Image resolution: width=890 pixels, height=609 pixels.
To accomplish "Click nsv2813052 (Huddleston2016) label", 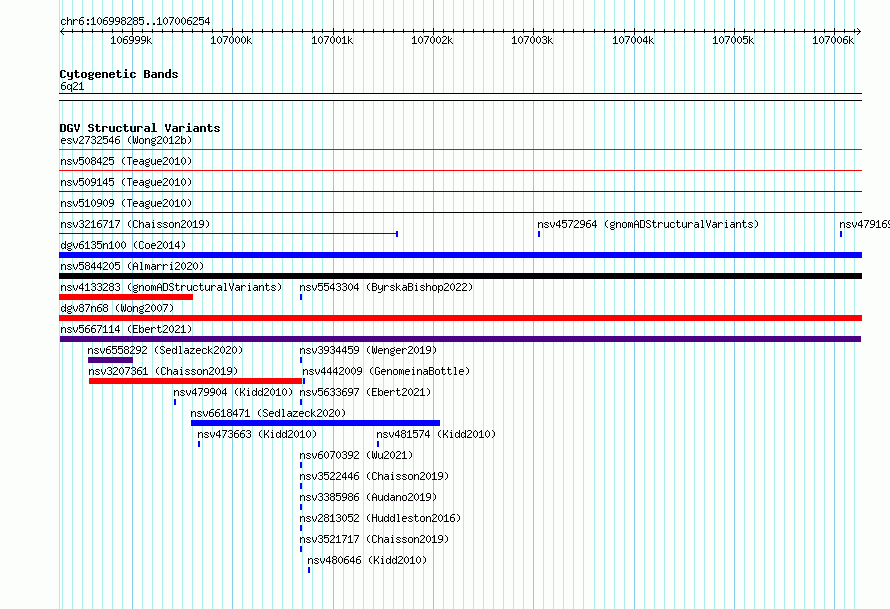I will [380, 518].
